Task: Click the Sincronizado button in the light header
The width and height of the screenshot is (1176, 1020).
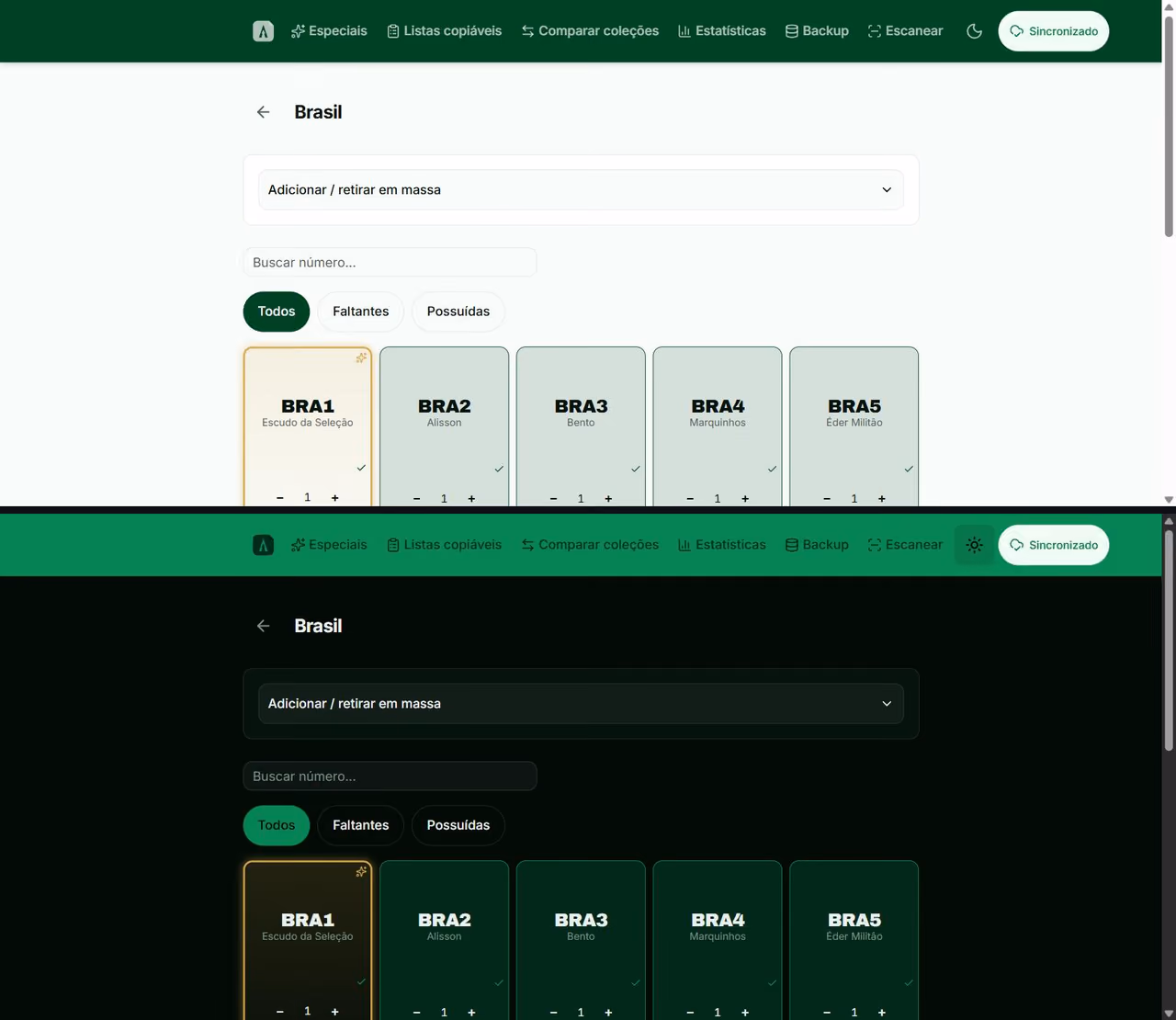Action: pyautogui.click(x=1054, y=31)
